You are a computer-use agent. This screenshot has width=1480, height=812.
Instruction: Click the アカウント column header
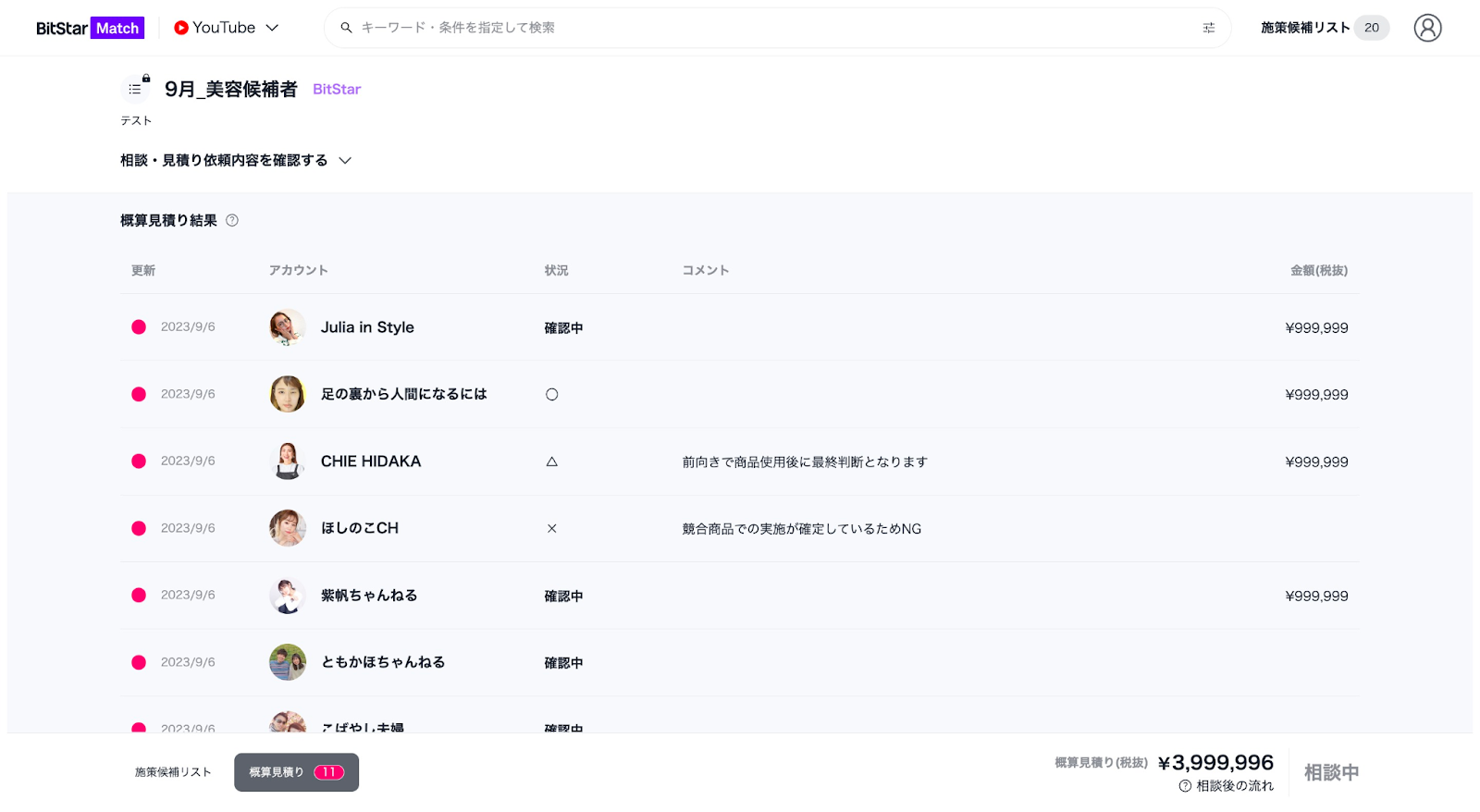coord(298,270)
